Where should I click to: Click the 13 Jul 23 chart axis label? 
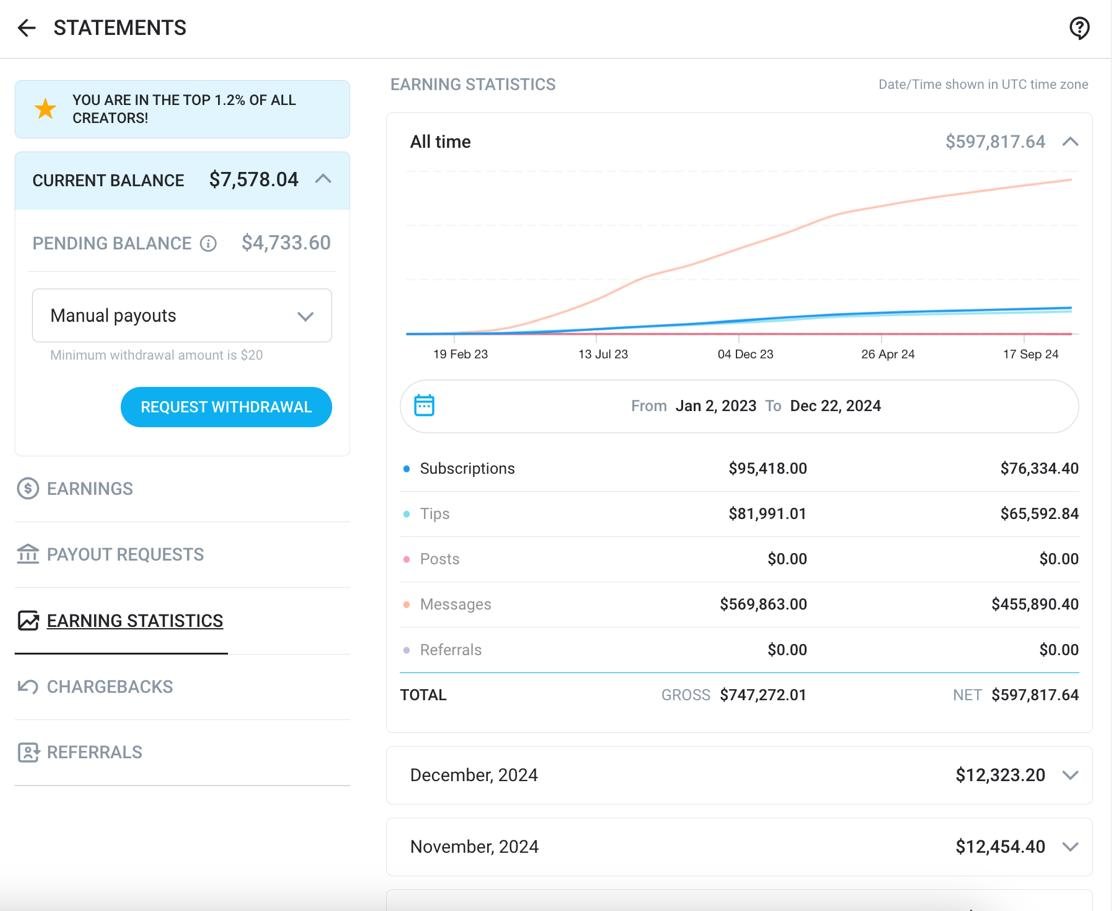(x=603, y=354)
